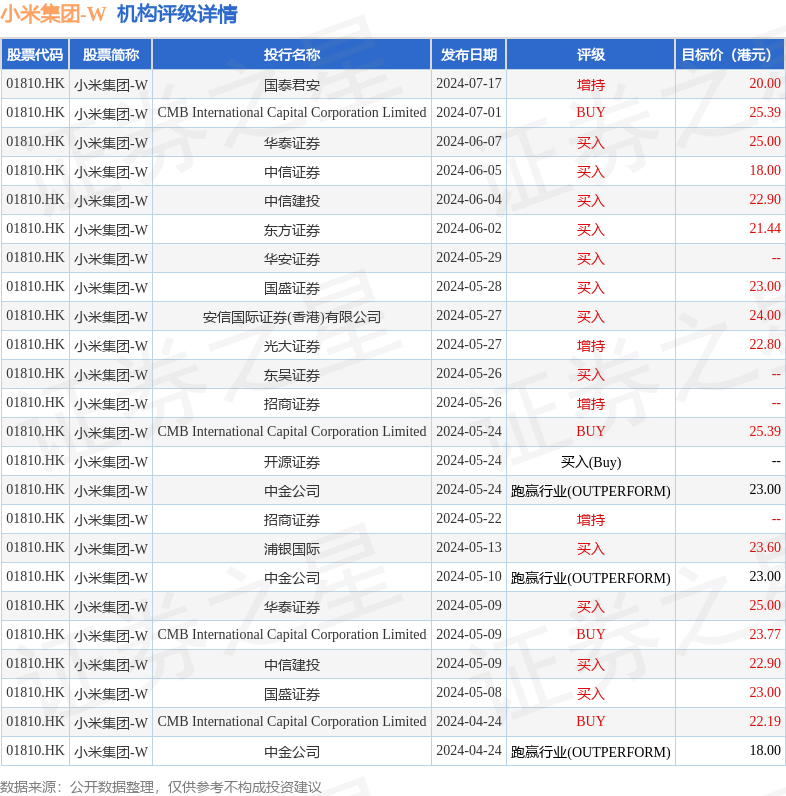This screenshot has width=786, height=796.
Task: Select 安信国际证券(香港)有限公司
Action: coord(291,317)
